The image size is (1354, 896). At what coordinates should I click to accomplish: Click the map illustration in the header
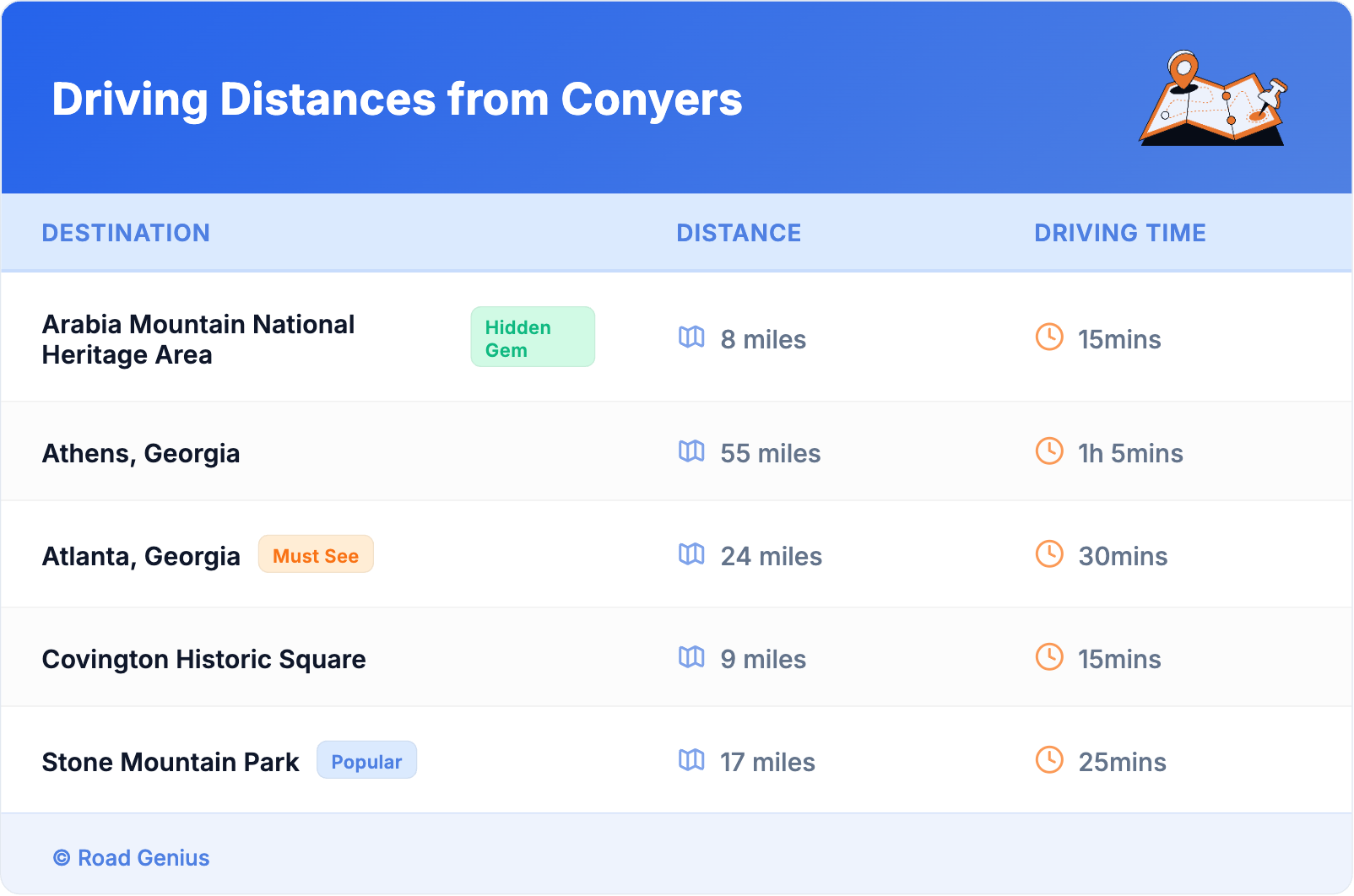pos(1213,99)
